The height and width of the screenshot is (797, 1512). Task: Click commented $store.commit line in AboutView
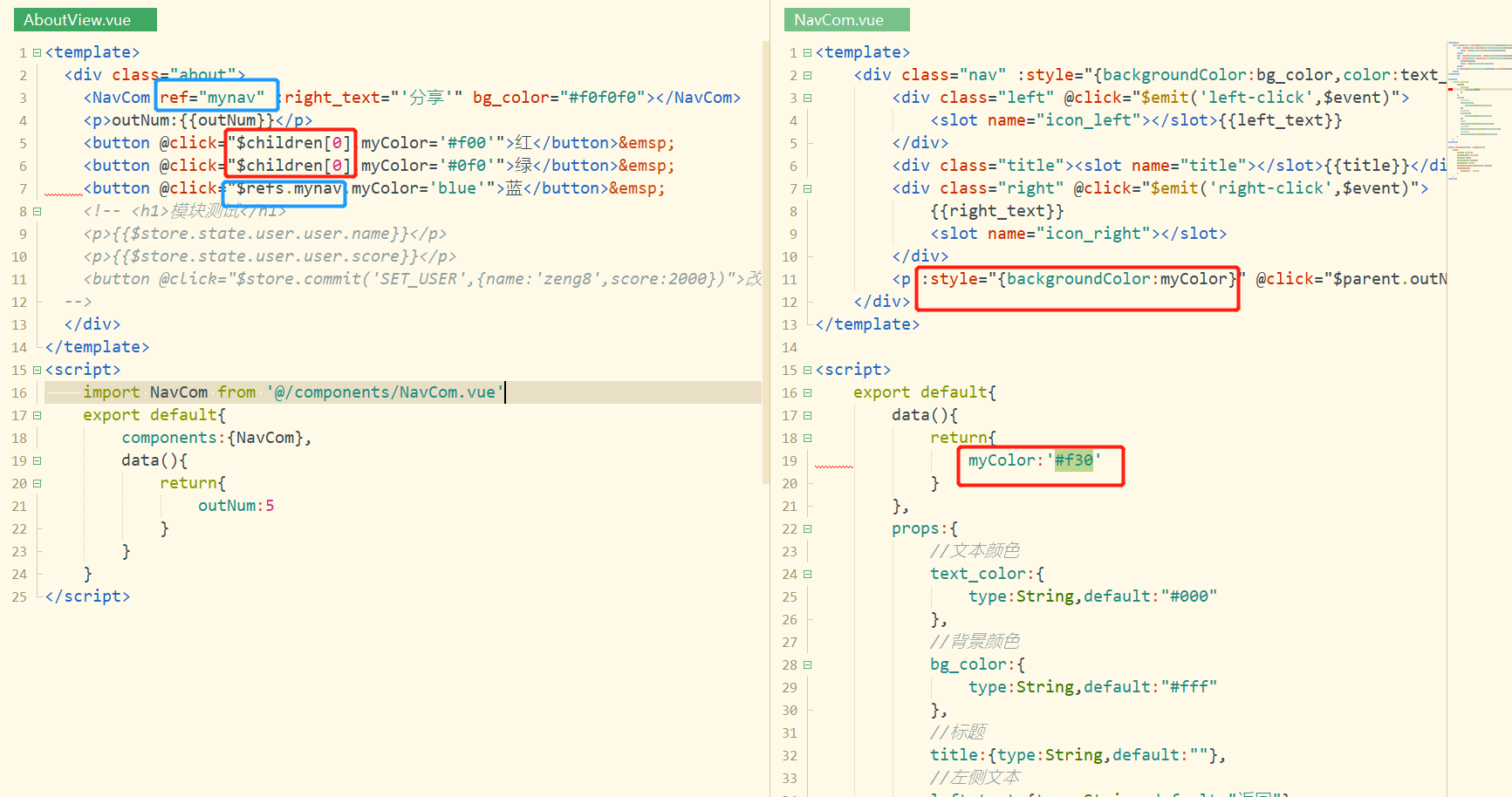(422, 279)
